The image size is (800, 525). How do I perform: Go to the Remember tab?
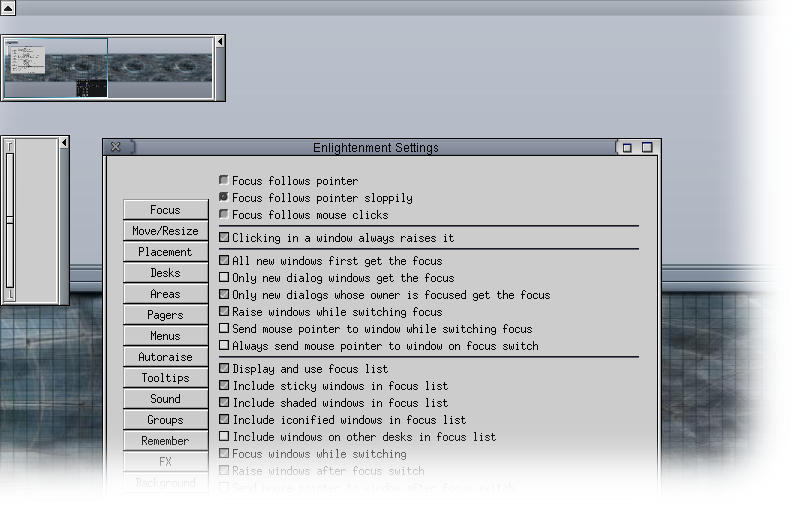165,440
